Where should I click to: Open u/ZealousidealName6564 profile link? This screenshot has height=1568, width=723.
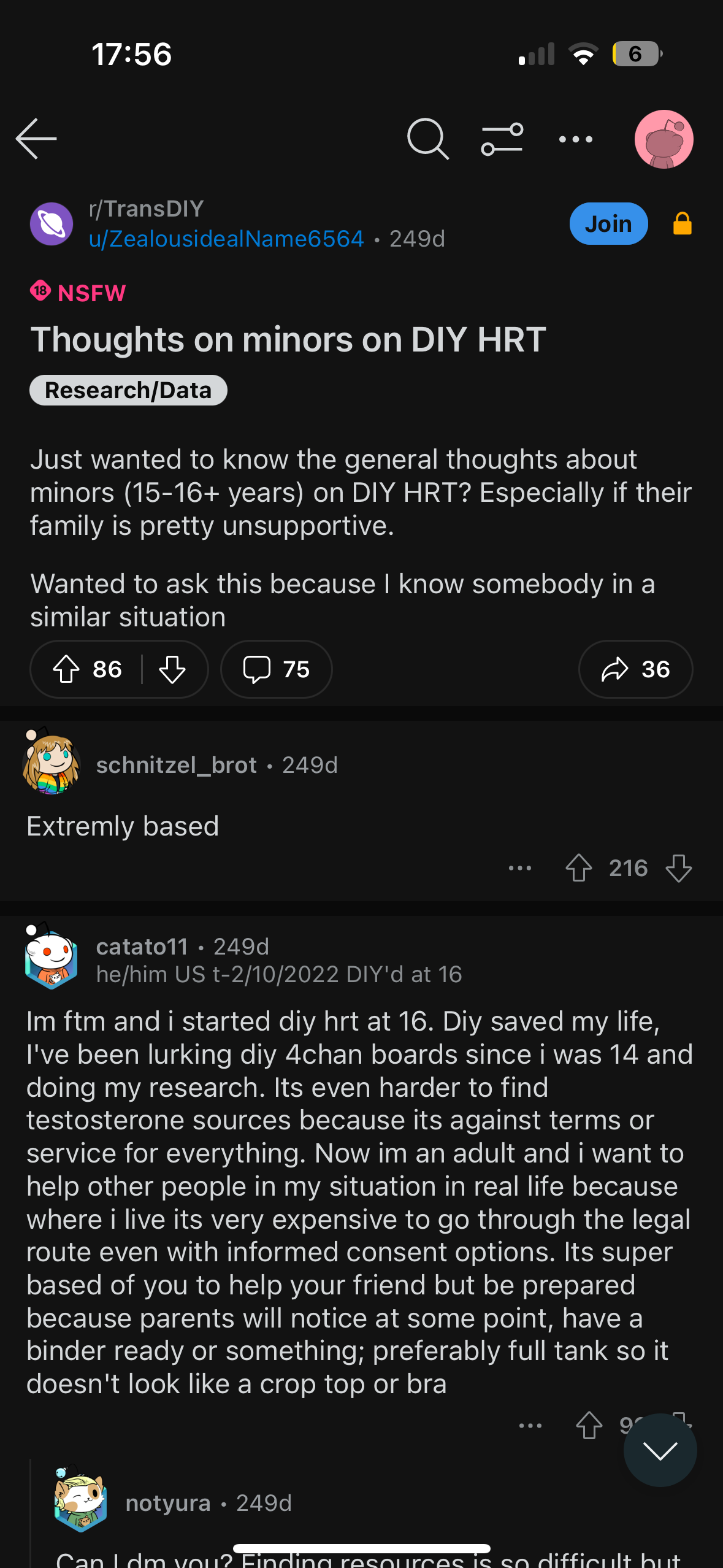point(226,239)
